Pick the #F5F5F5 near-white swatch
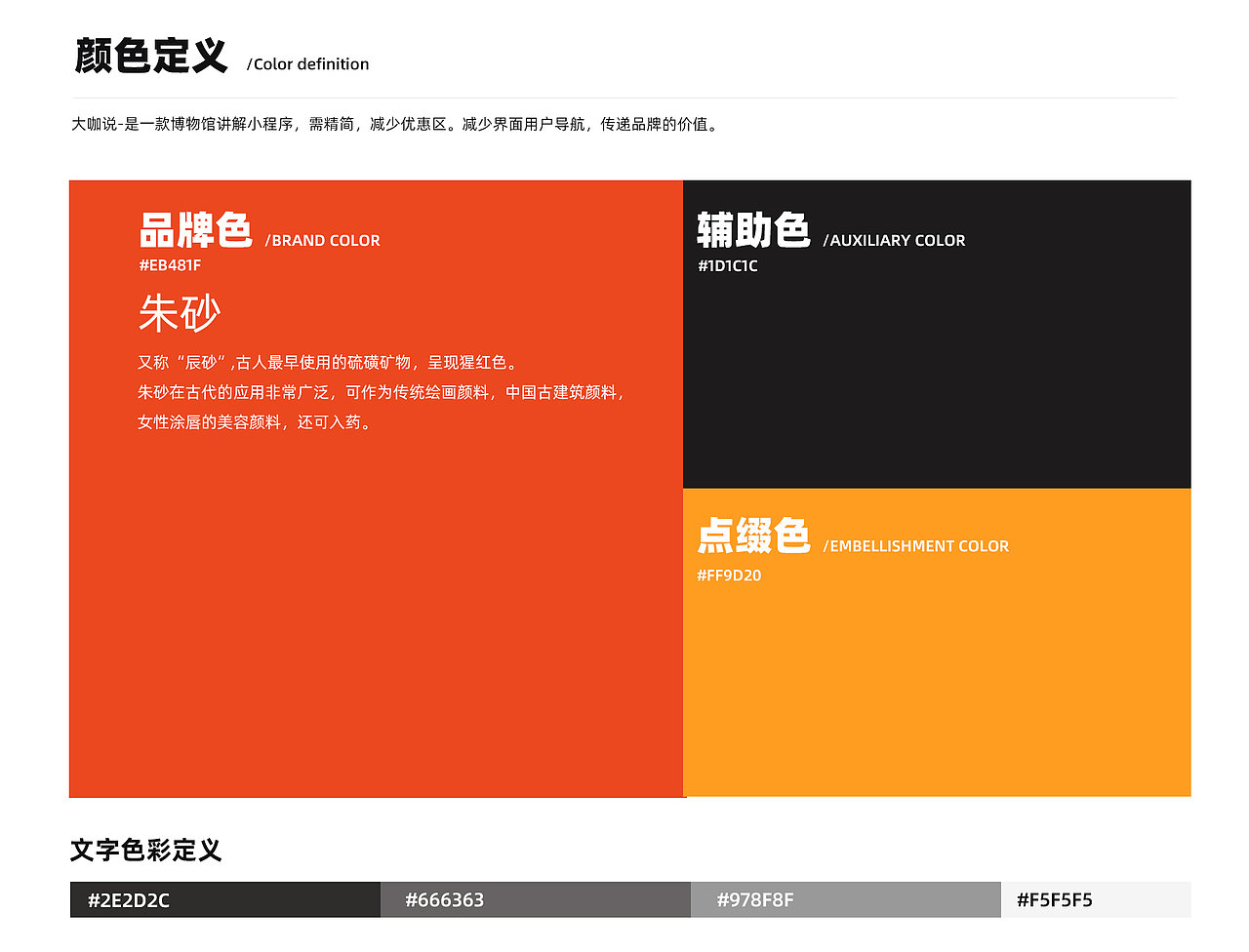The image size is (1249, 952). pyautogui.click(x=1096, y=900)
